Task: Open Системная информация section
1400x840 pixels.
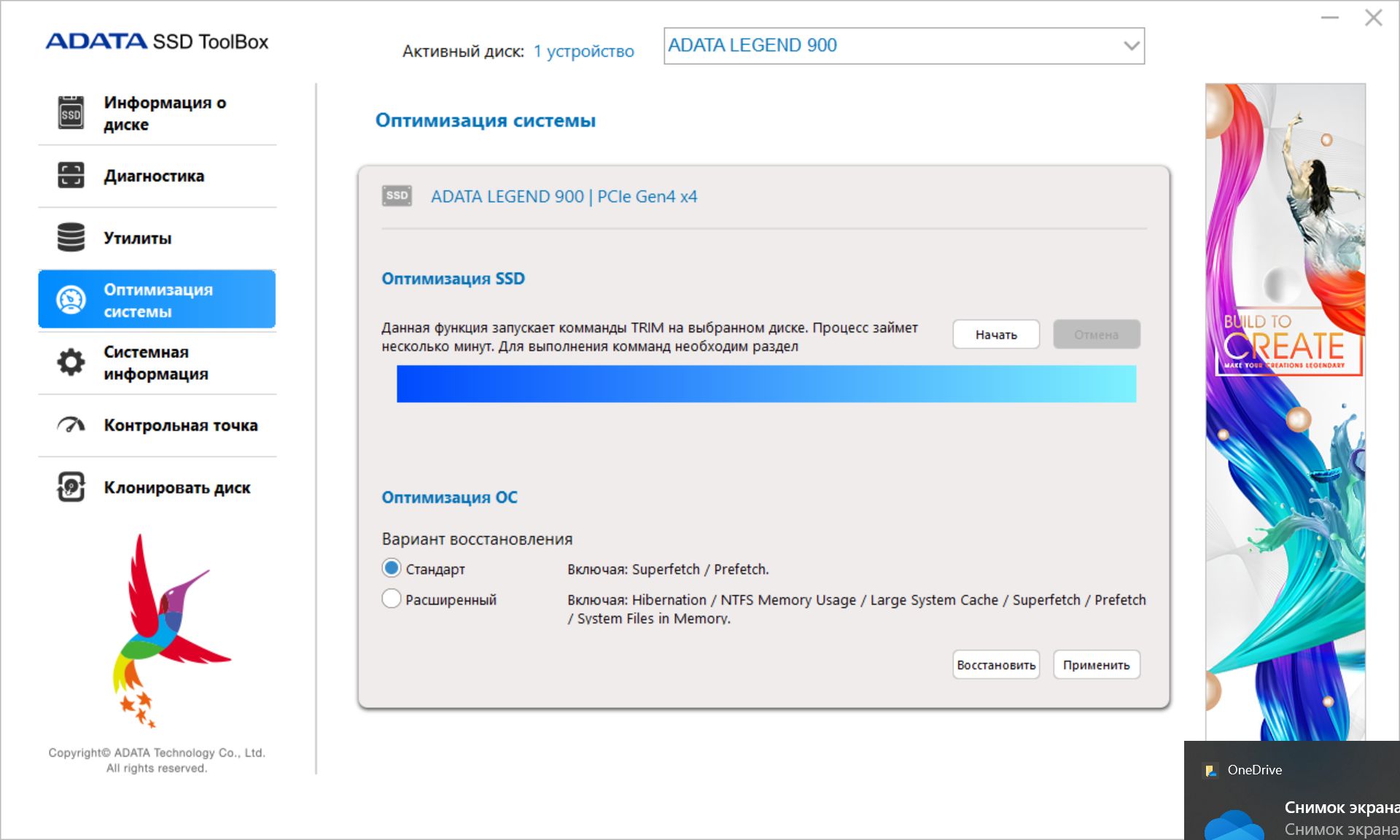Action: pyautogui.click(x=157, y=362)
